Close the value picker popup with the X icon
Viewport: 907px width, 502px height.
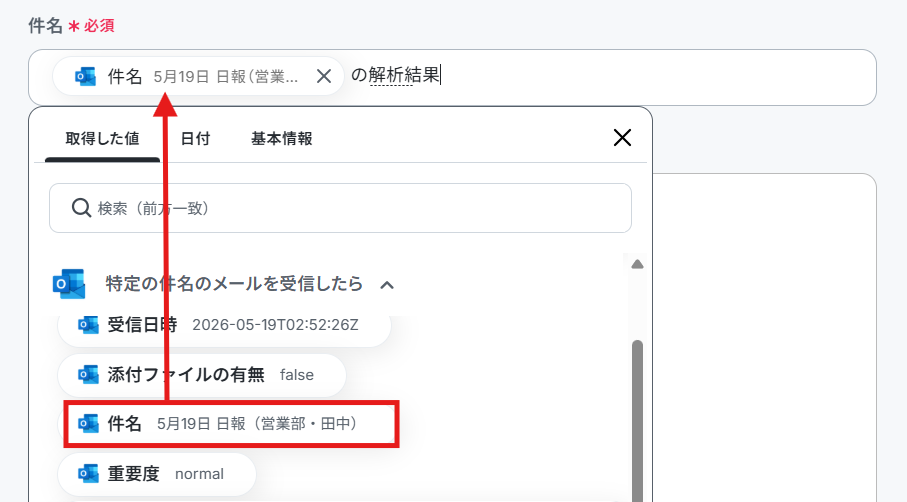[622, 138]
